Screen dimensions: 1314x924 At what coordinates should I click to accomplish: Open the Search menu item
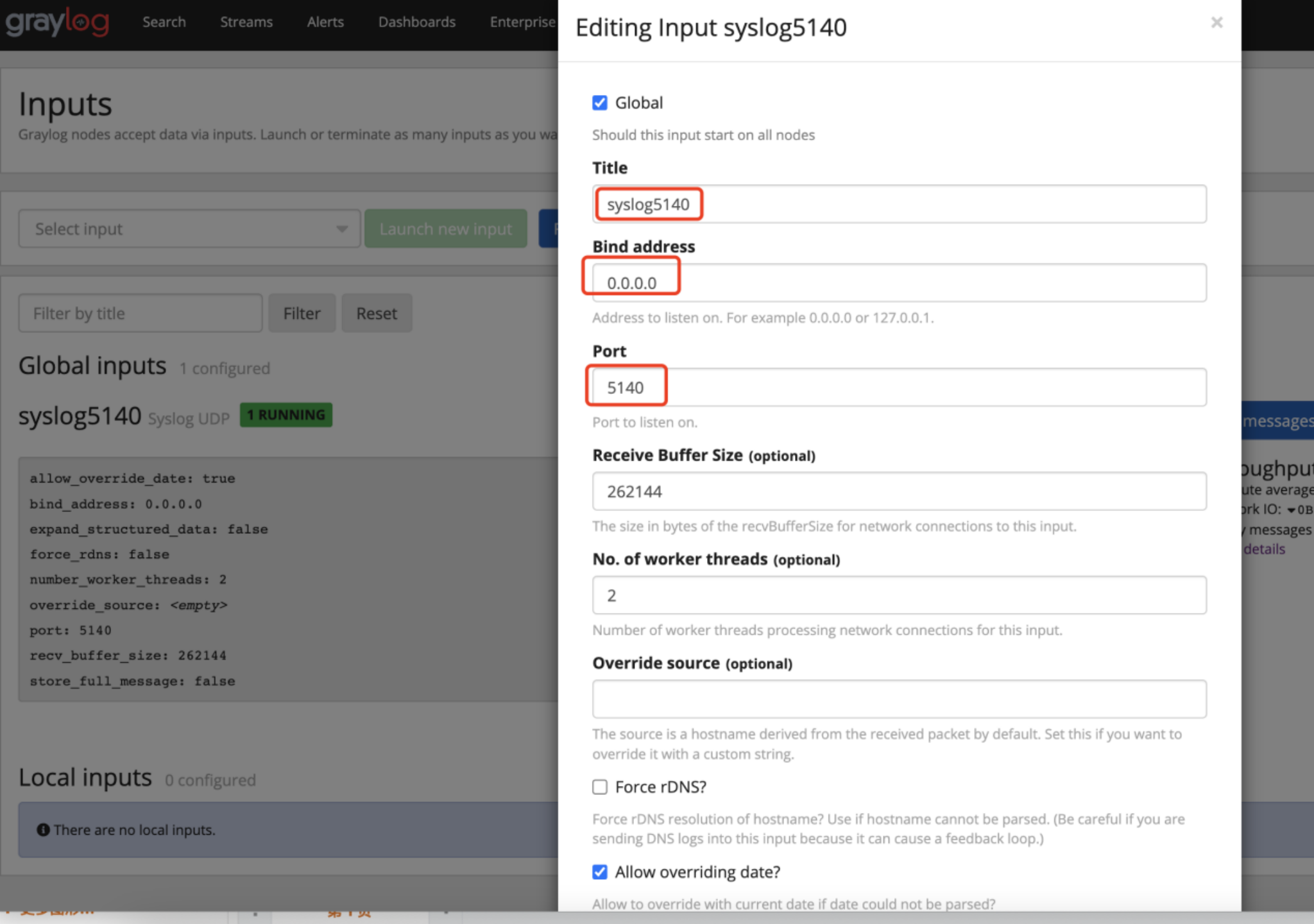point(164,22)
